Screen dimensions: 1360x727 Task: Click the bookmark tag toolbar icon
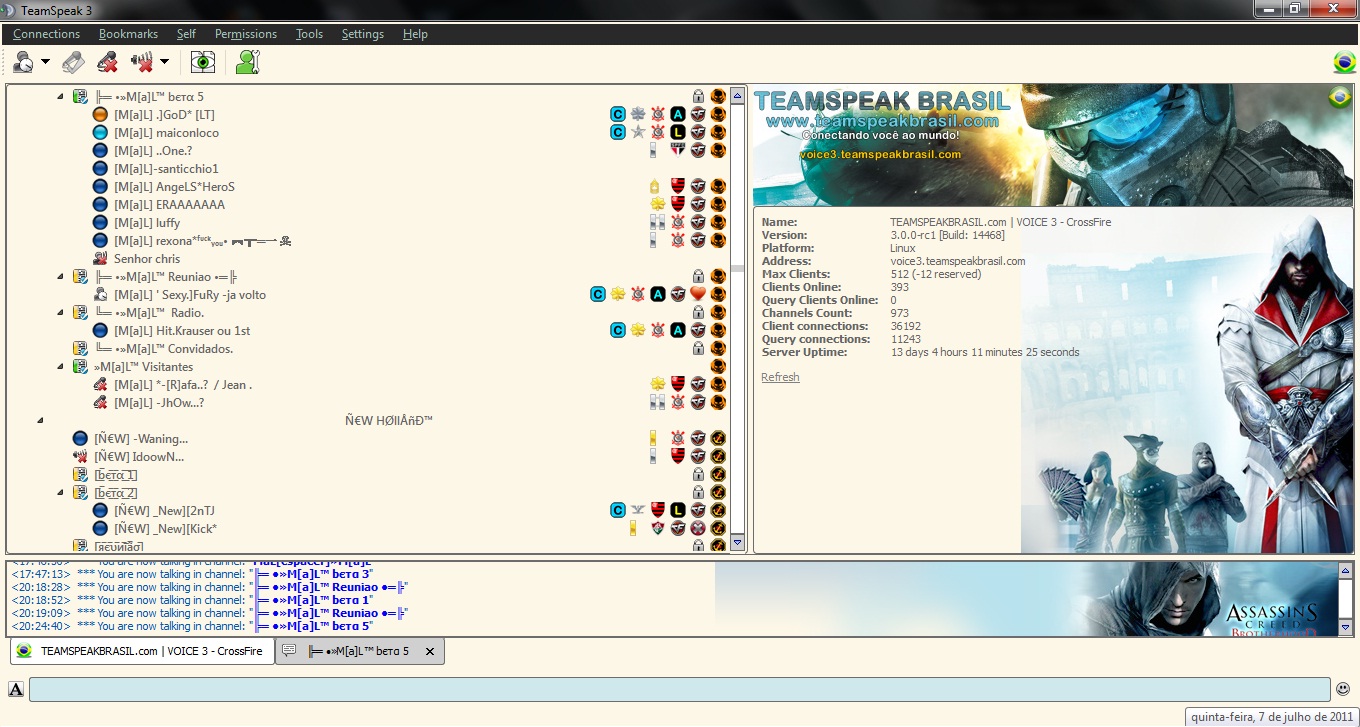[73, 62]
